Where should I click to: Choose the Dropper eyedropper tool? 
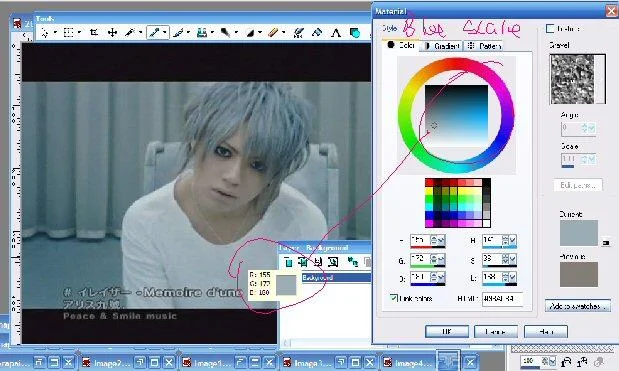(154, 32)
